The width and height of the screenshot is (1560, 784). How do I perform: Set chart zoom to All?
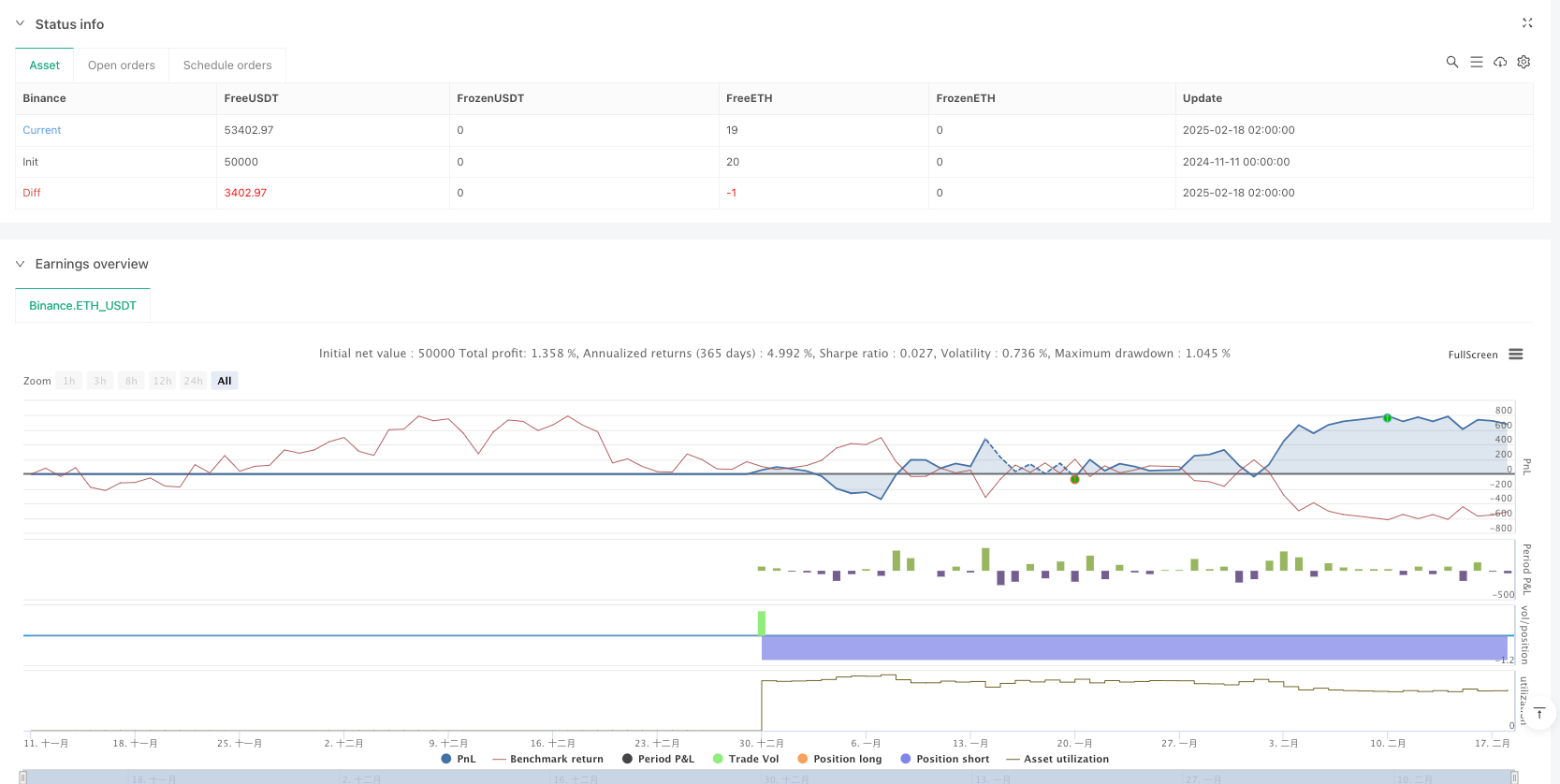coord(225,381)
